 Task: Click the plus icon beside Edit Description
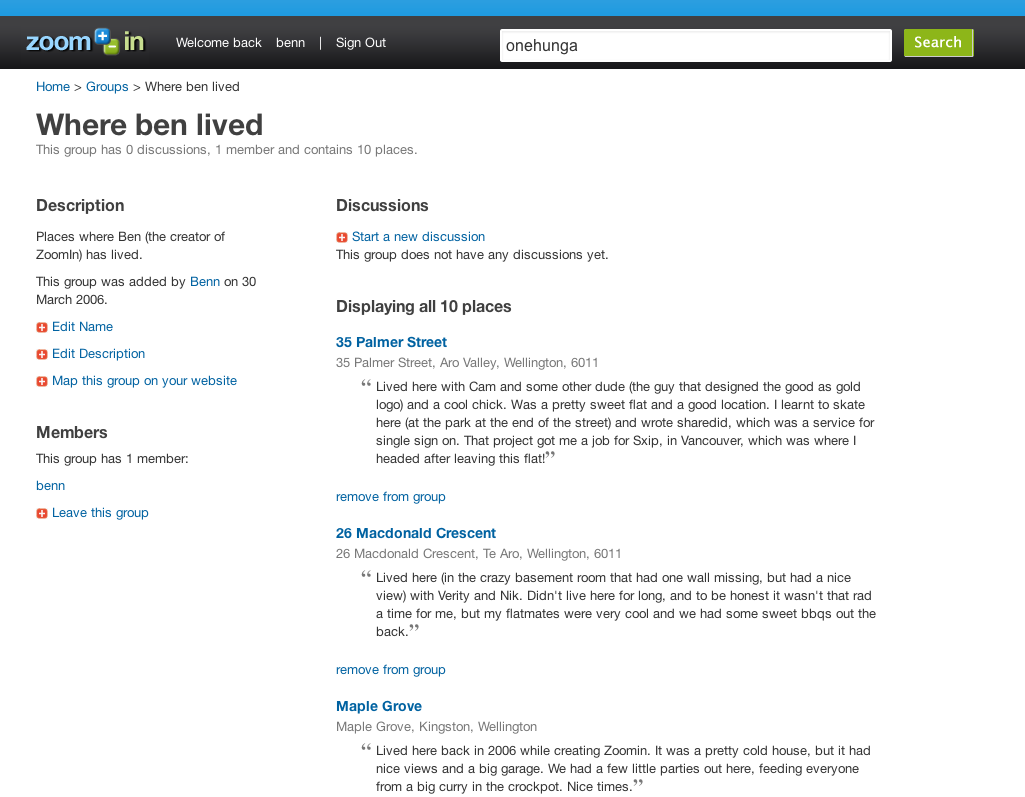click(x=42, y=354)
